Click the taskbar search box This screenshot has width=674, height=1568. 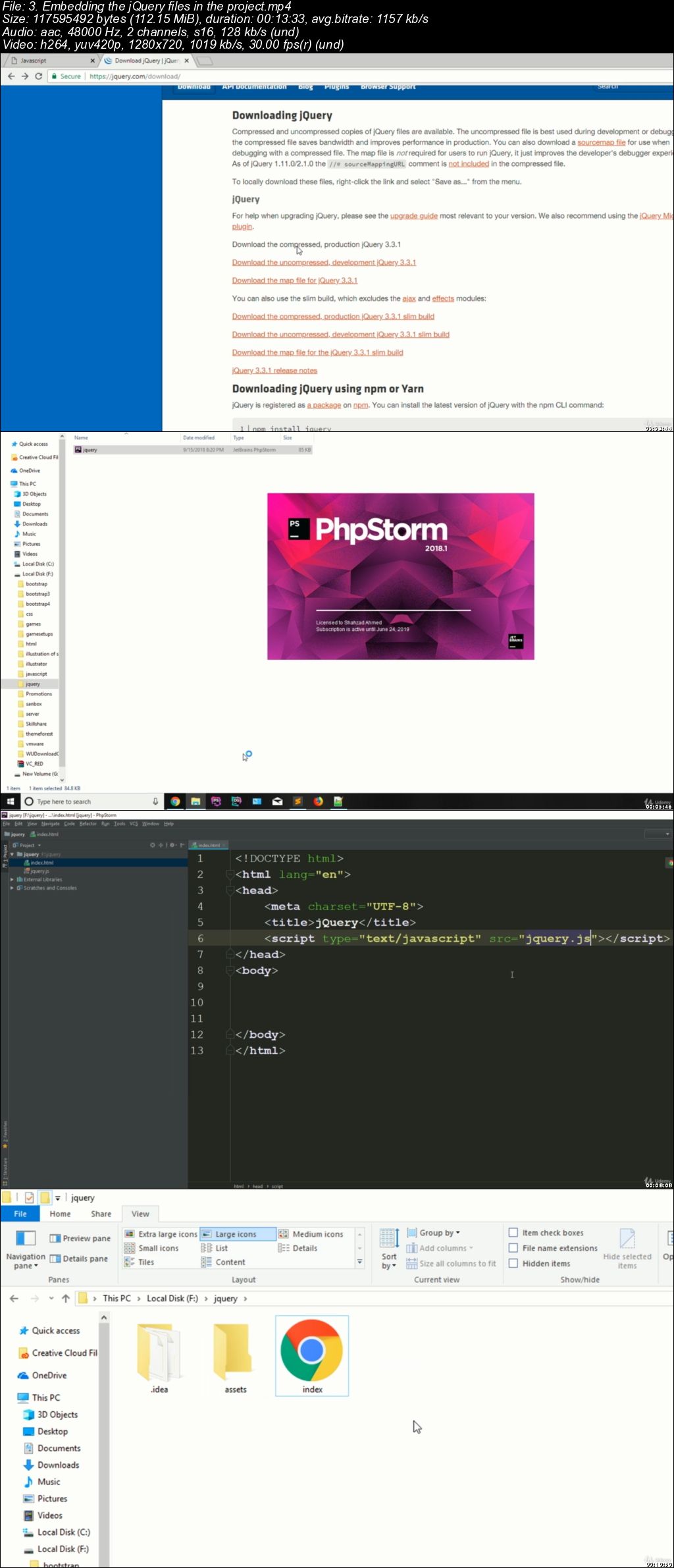[92, 801]
